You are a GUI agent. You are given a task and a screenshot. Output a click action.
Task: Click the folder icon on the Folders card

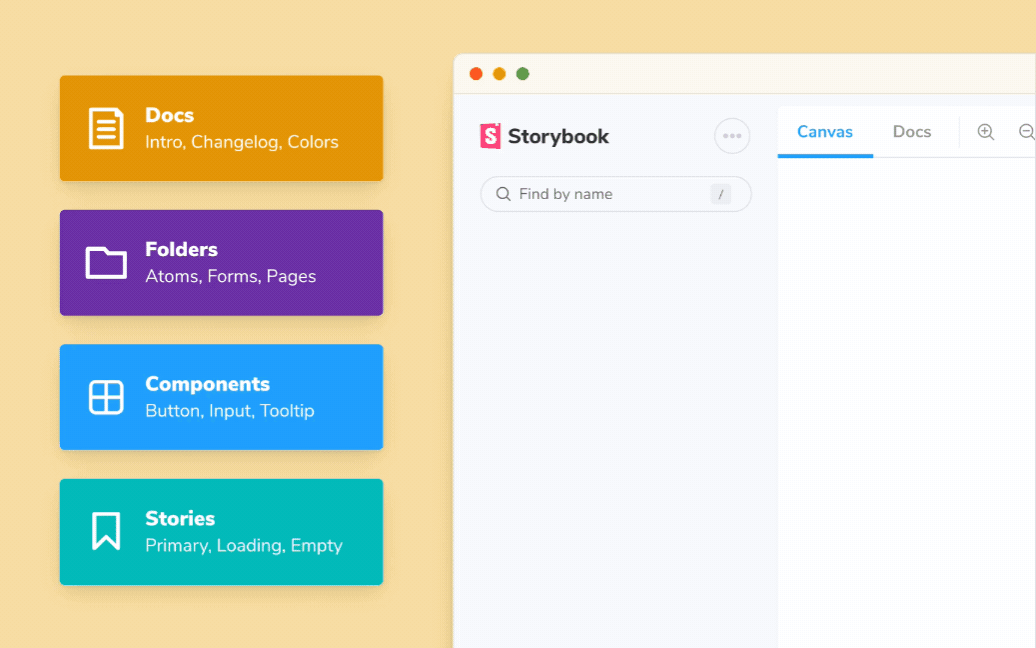103,262
